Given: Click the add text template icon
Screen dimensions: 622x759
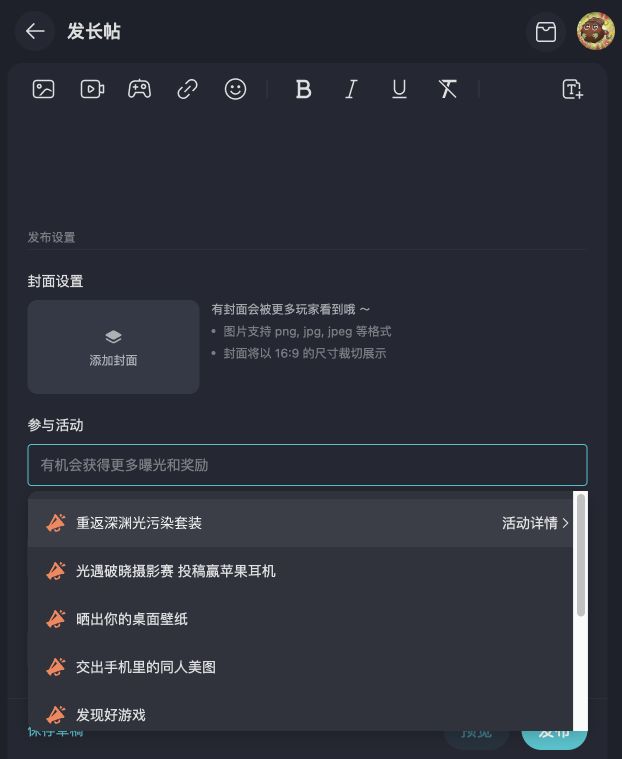Looking at the screenshot, I should pos(572,89).
